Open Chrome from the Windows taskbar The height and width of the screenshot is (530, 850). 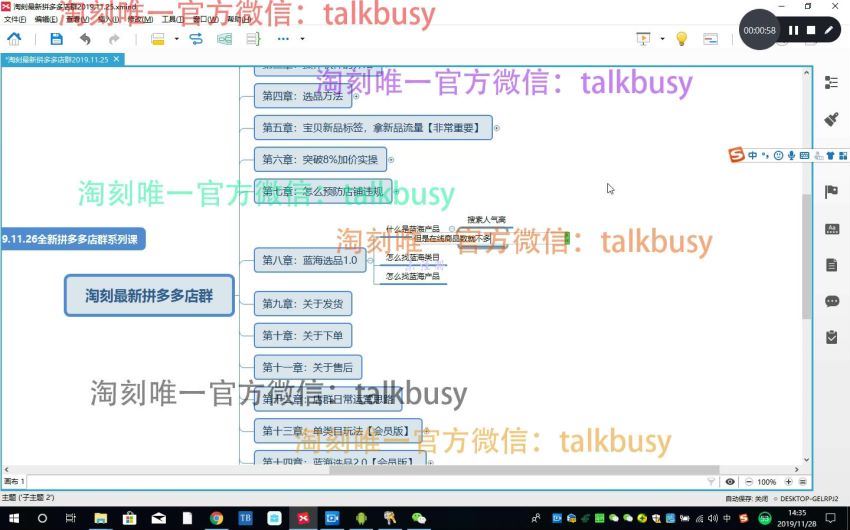click(216, 519)
